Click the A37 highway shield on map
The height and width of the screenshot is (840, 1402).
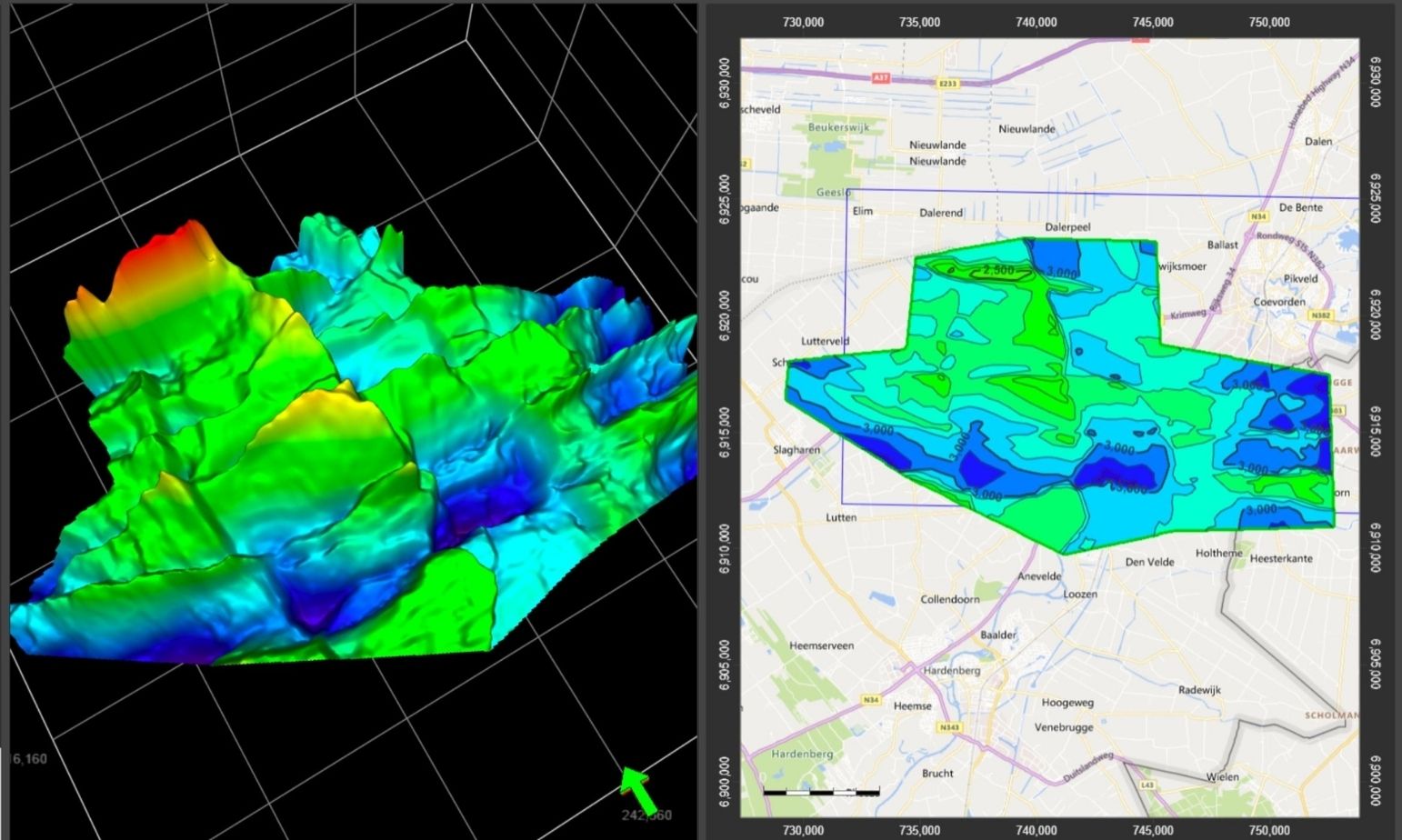(x=880, y=78)
